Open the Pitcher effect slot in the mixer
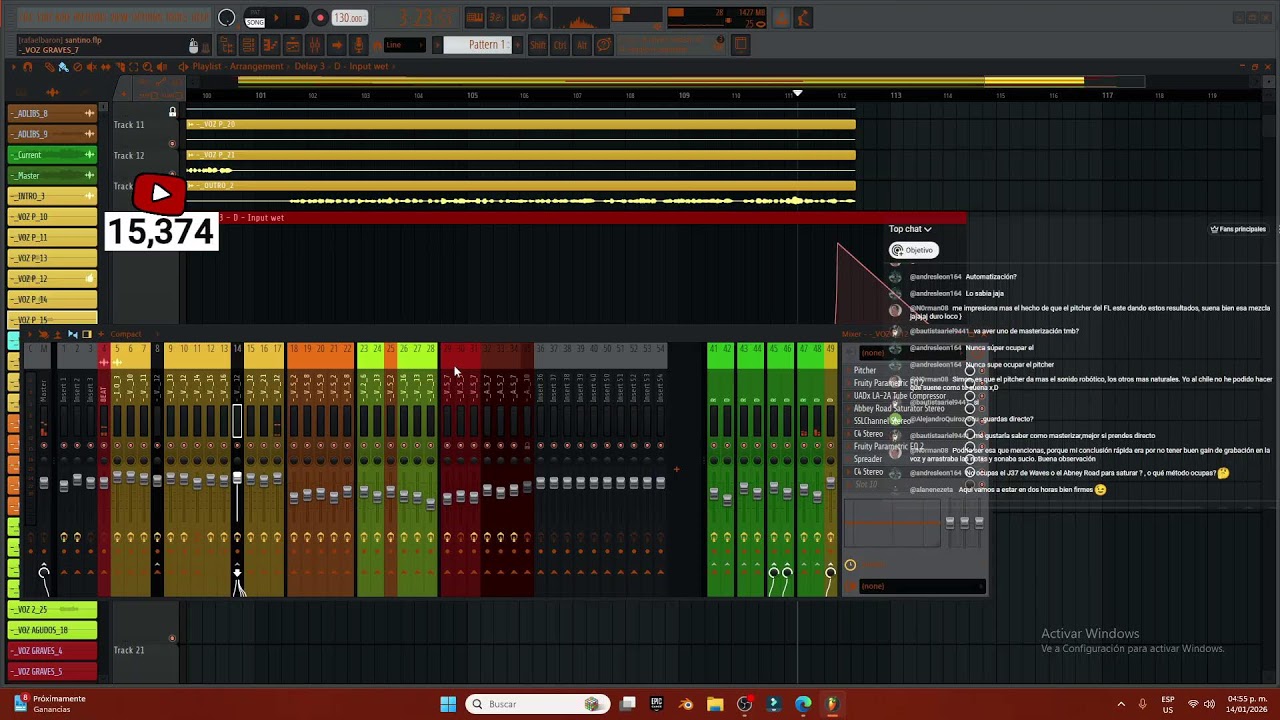Viewport: 1280px width, 720px height. point(866,370)
